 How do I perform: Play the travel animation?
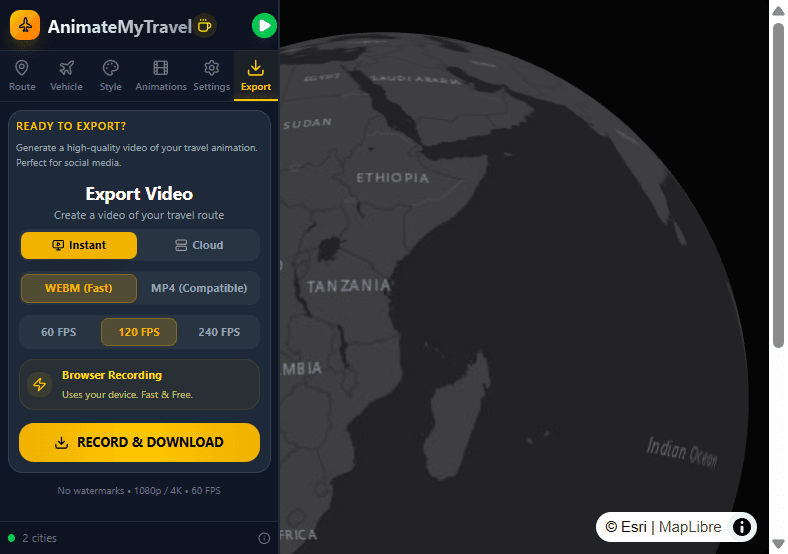pyautogui.click(x=264, y=26)
